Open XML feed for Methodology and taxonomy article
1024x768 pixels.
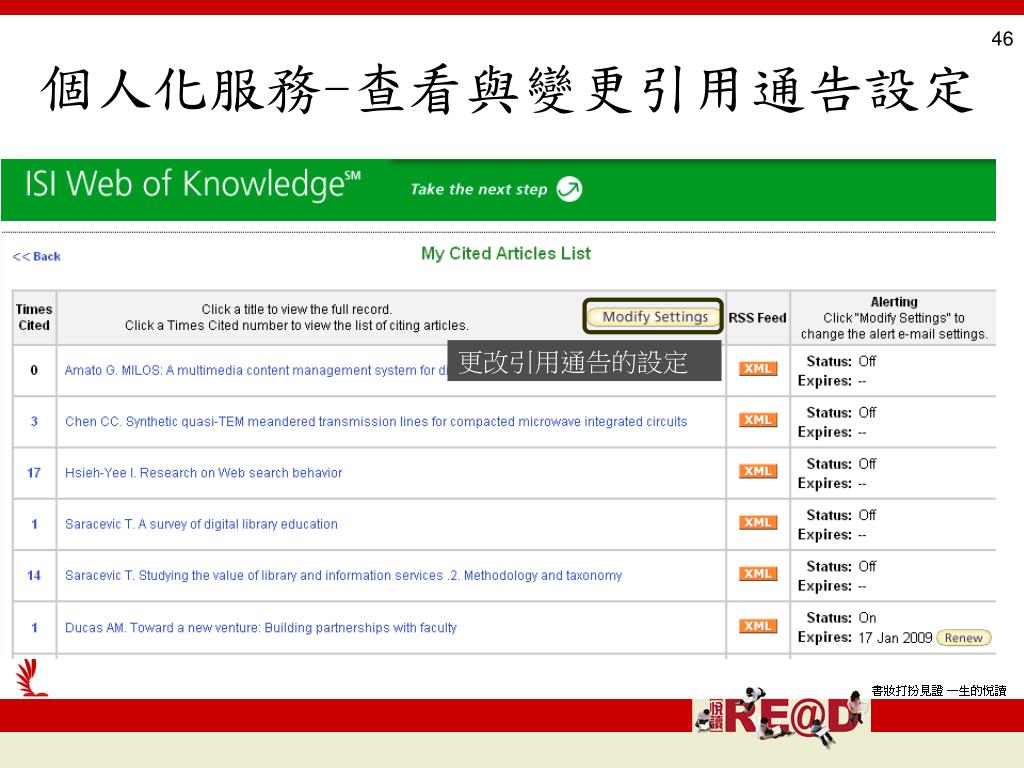[758, 573]
